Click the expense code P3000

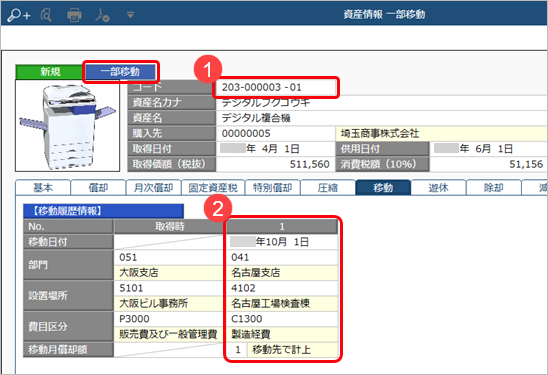point(170,319)
